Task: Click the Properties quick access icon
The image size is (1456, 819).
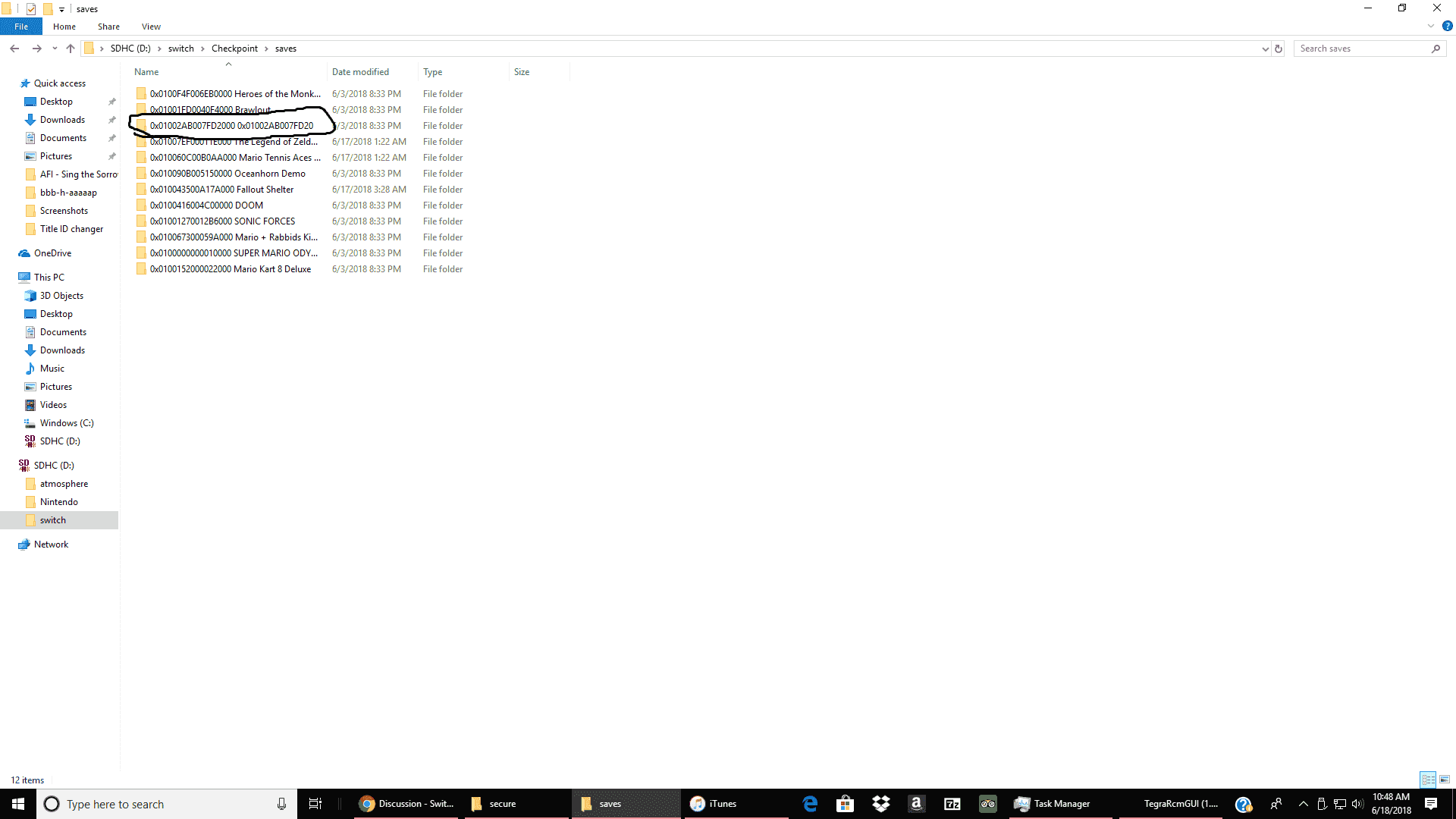Action: click(31, 9)
